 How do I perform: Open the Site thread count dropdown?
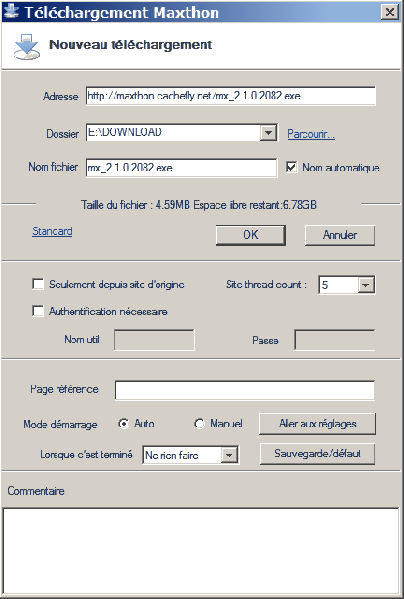[367, 285]
